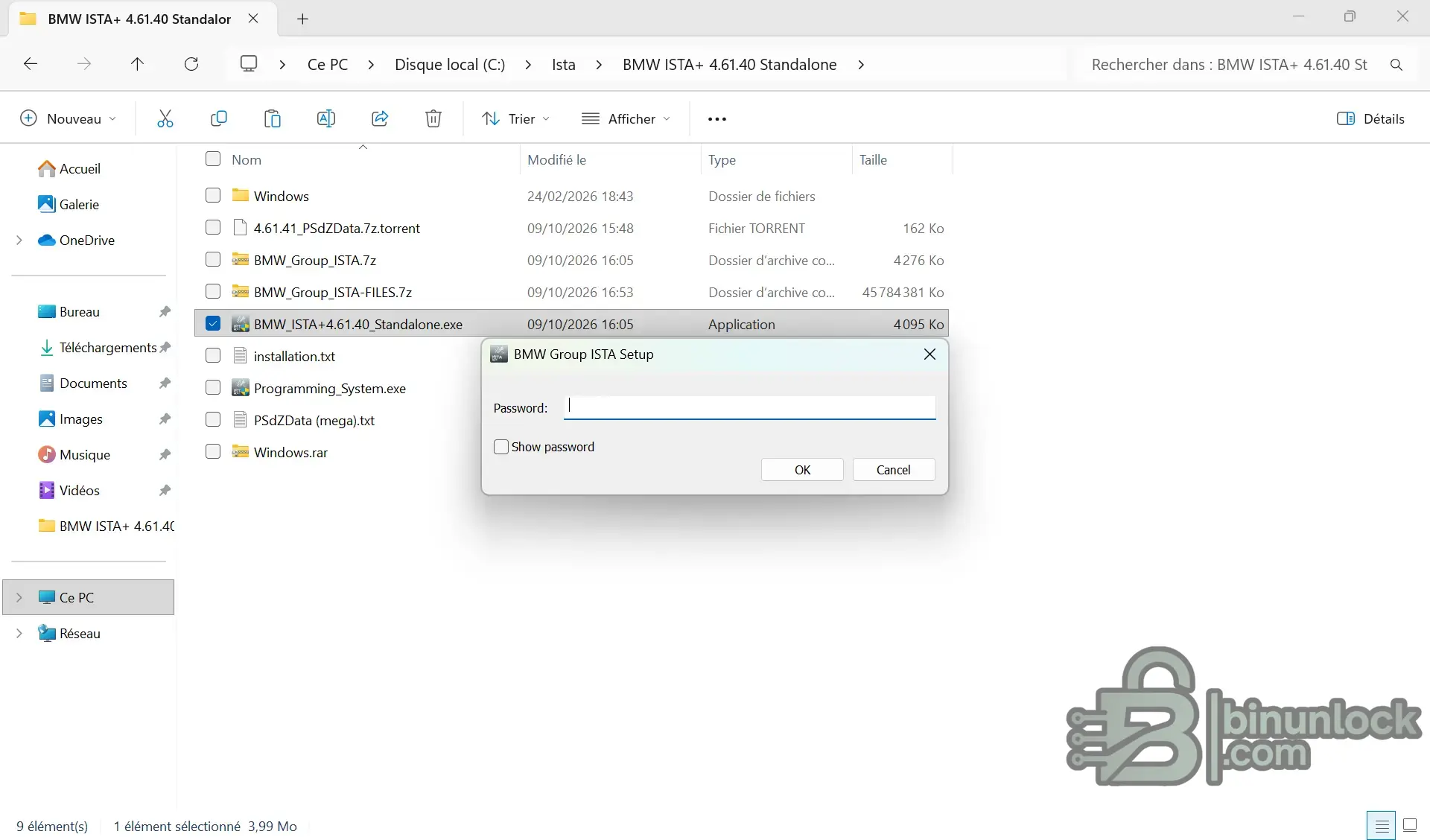1430x840 pixels.
Task: Click the Password input field
Action: [749, 407]
